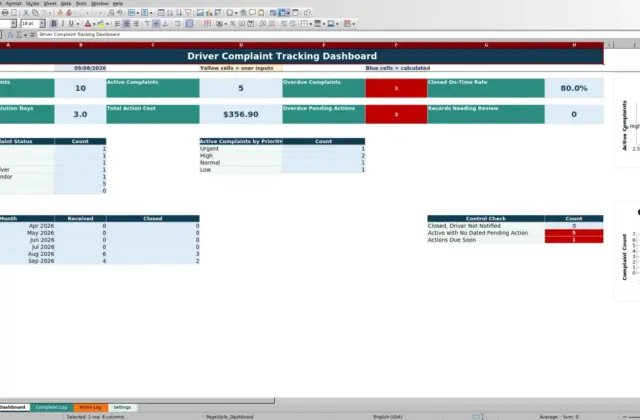The image size is (640, 420).
Task: Open the Underline style dropdown arrow
Action: 78,24
